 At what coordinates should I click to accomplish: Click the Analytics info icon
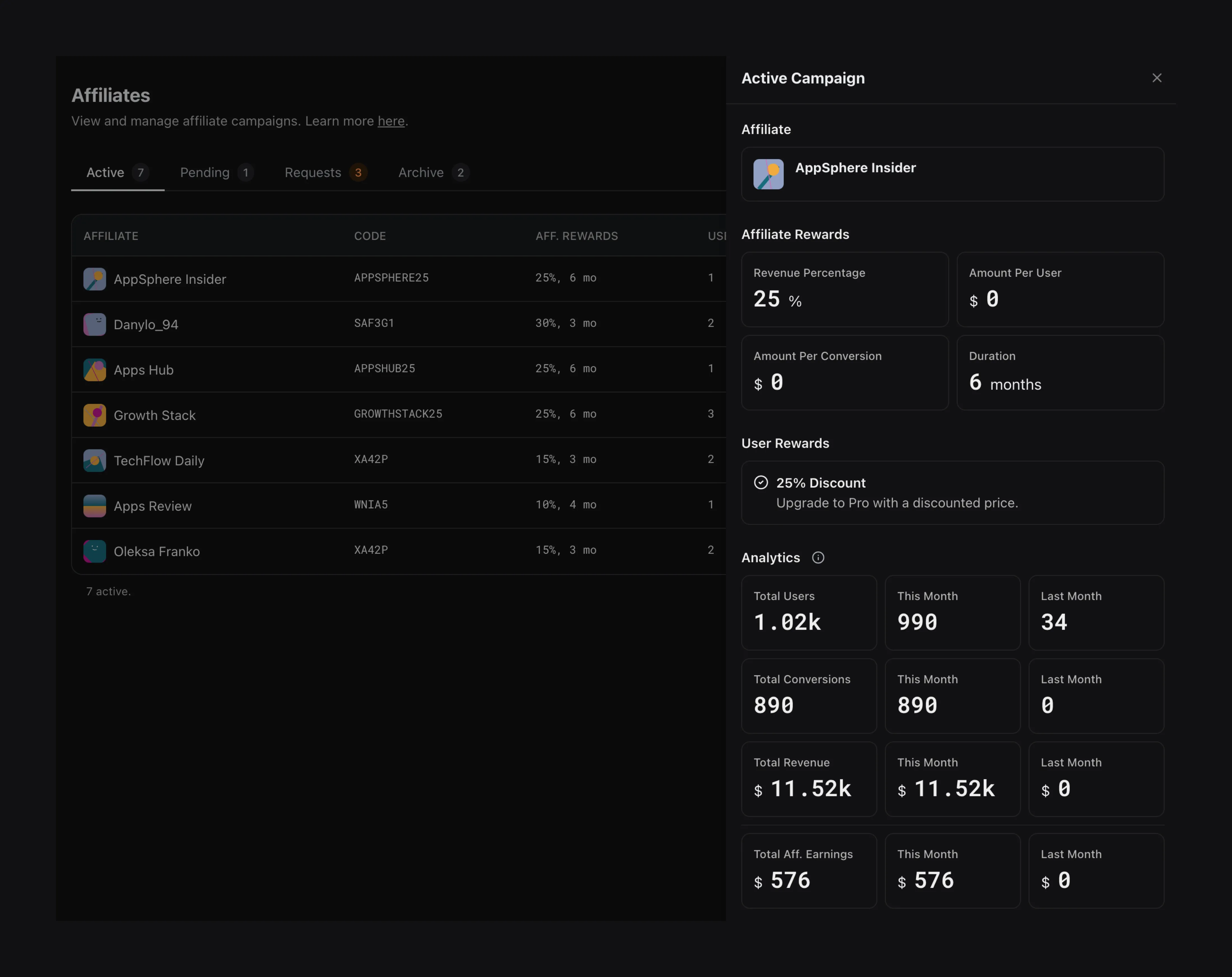point(818,557)
